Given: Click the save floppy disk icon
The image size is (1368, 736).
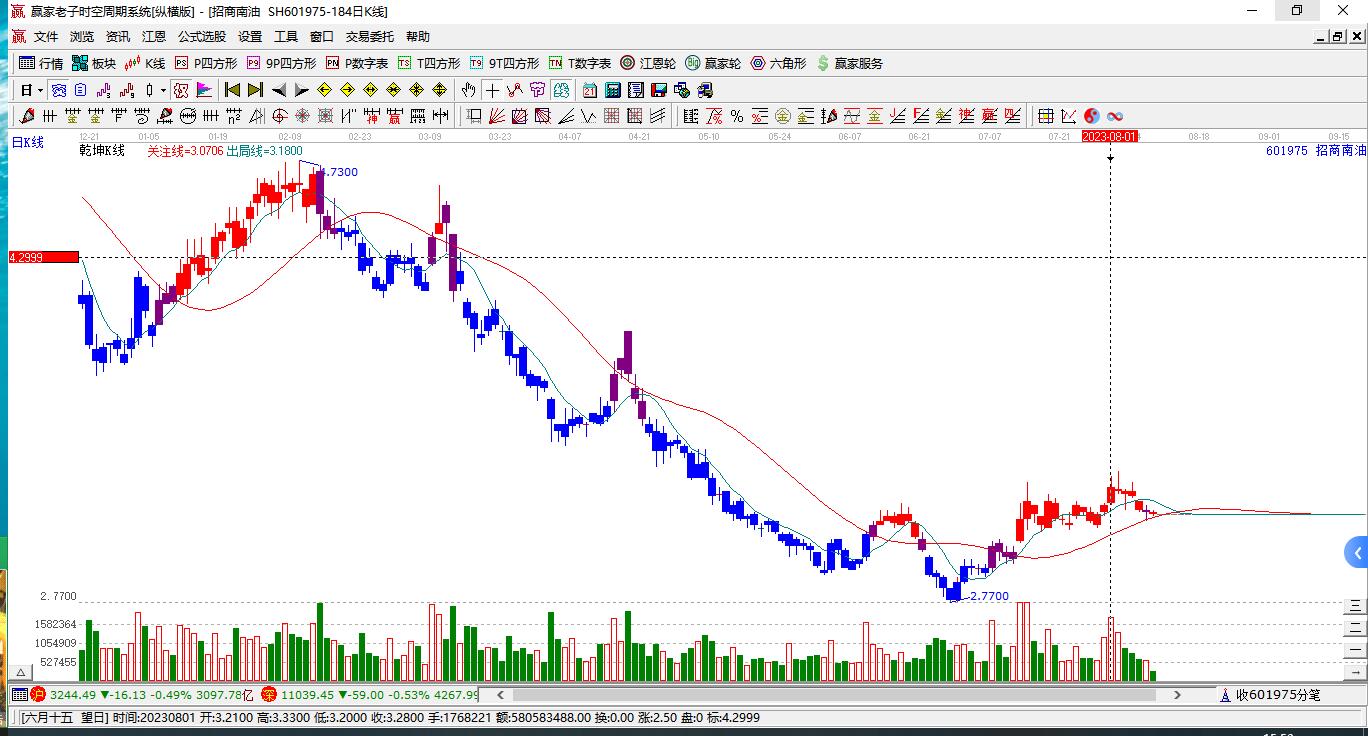Looking at the screenshot, I should [659, 90].
